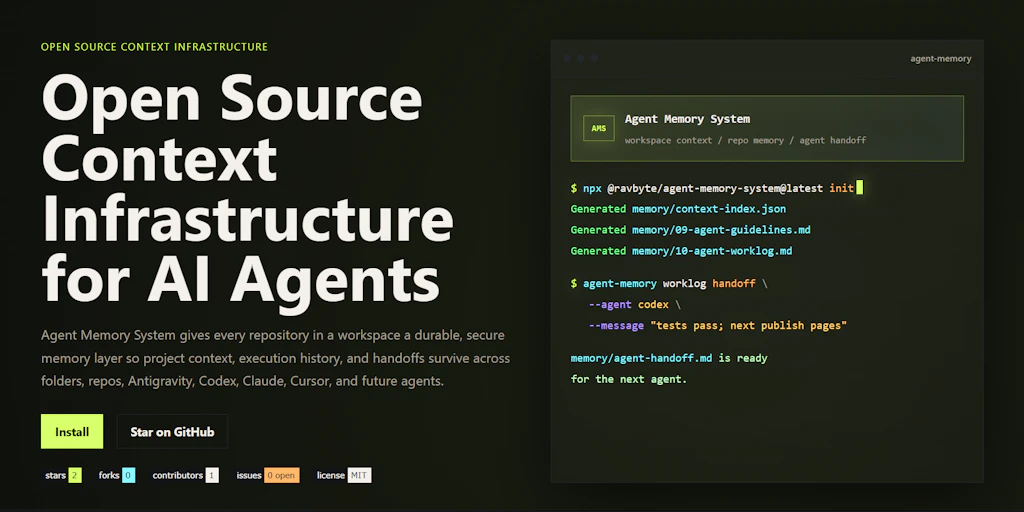Click the stars count badge
Screen dimensions: 1024x512
coord(63,475)
